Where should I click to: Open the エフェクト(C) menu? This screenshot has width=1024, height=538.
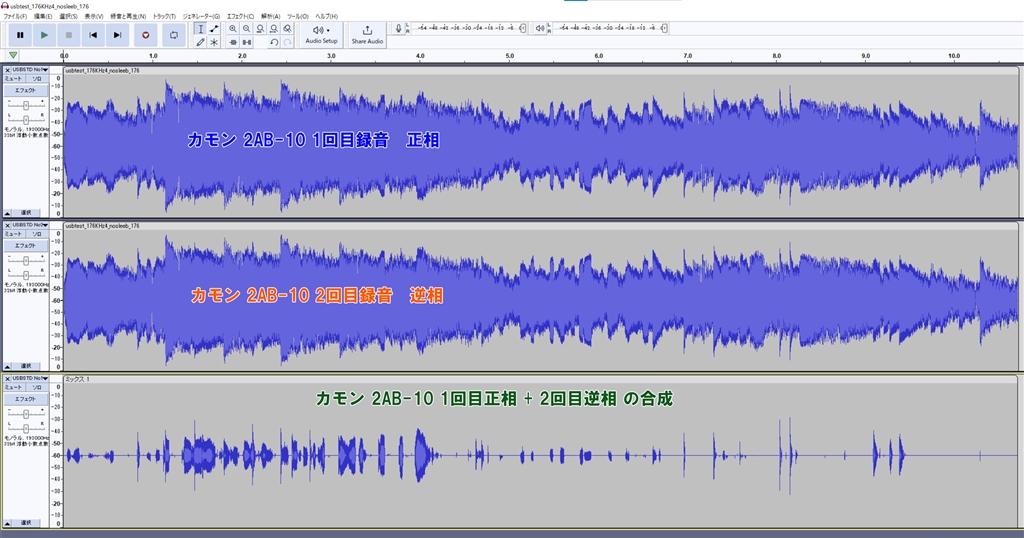pos(240,17)
